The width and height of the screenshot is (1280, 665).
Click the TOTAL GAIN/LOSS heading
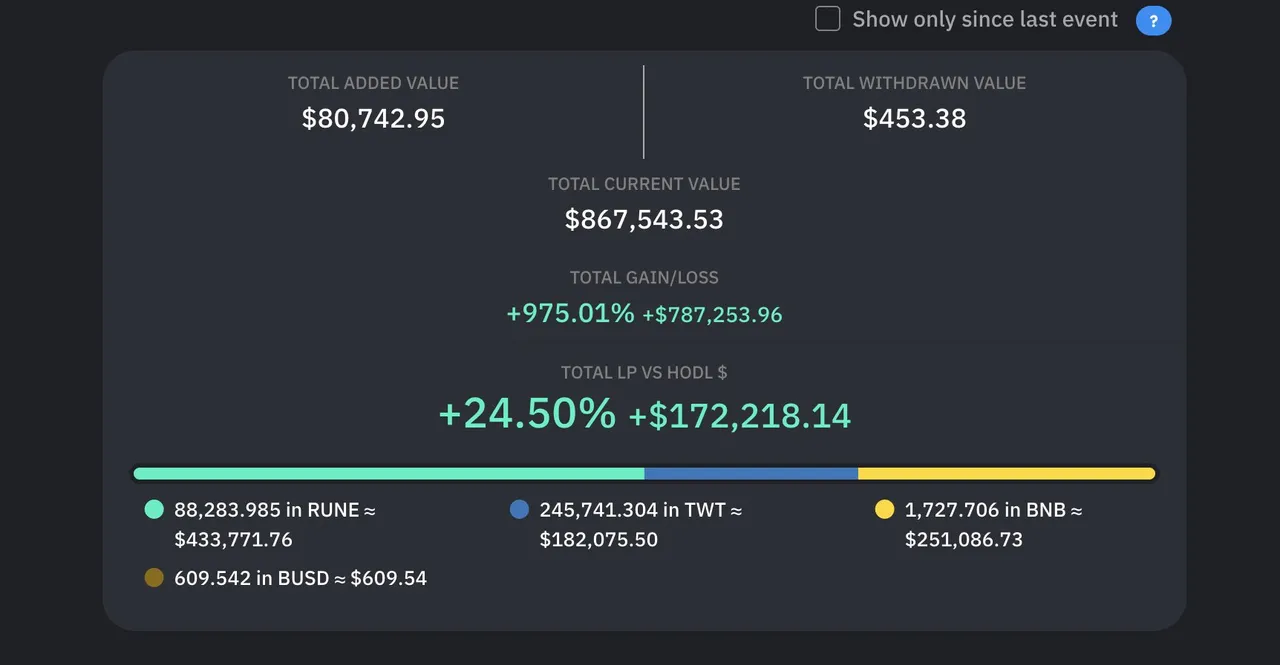point(644,278)
